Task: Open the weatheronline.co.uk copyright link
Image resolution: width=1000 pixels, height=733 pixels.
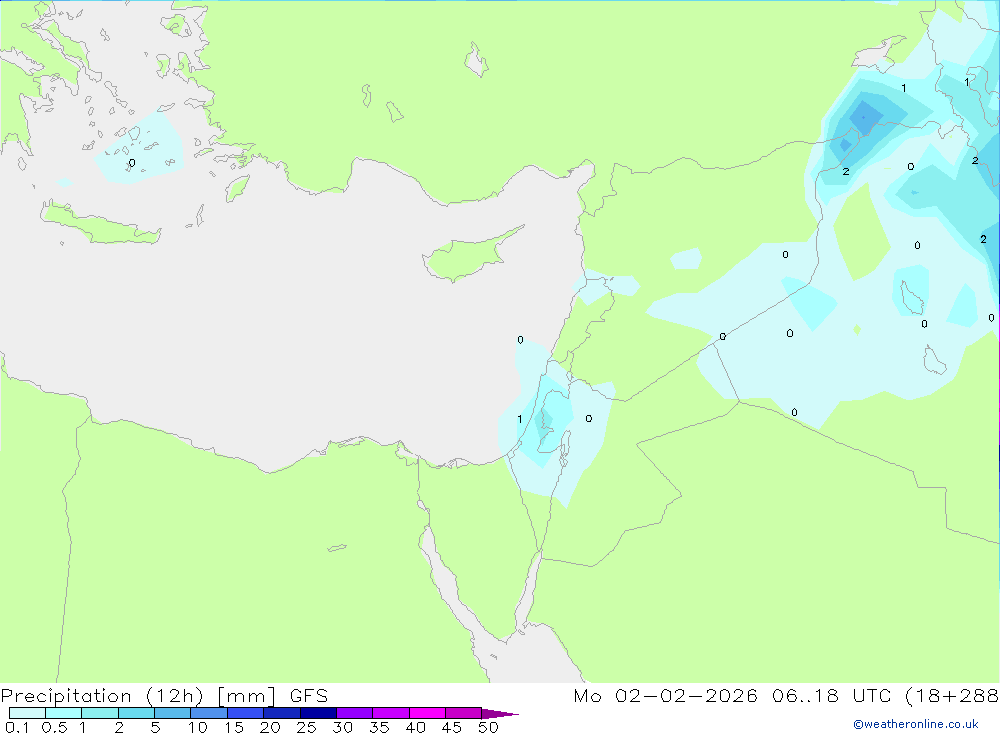Action: pos(916,724)
